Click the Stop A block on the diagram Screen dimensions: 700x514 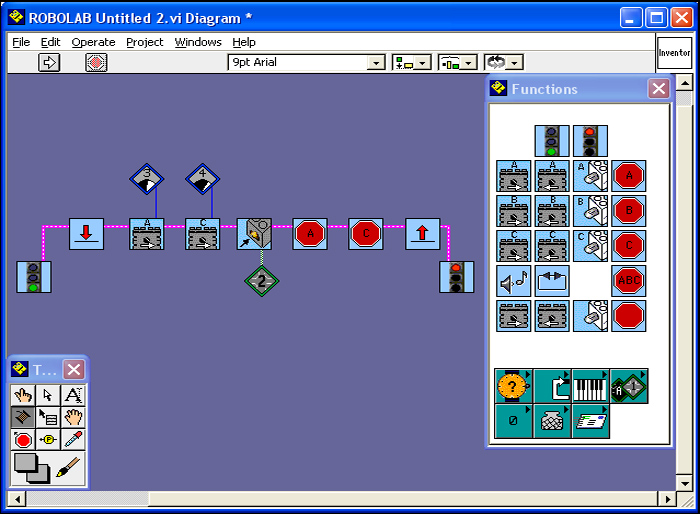(x=310, y=234)
